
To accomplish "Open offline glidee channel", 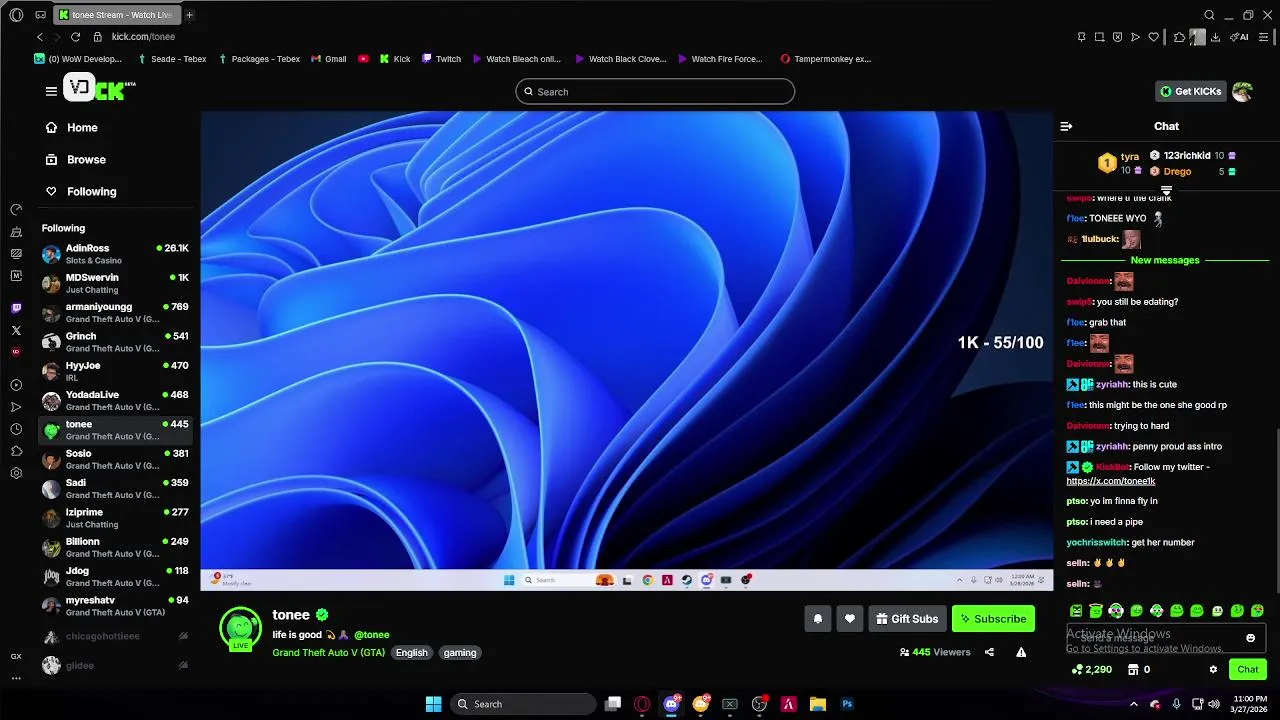I will (115, 665).
